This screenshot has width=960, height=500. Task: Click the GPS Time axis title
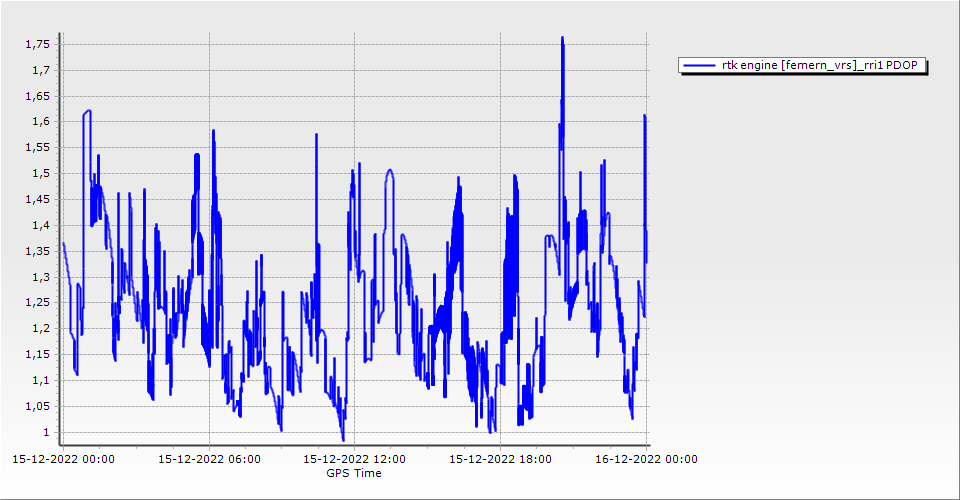pyautogui.click(x=353, y=473)
